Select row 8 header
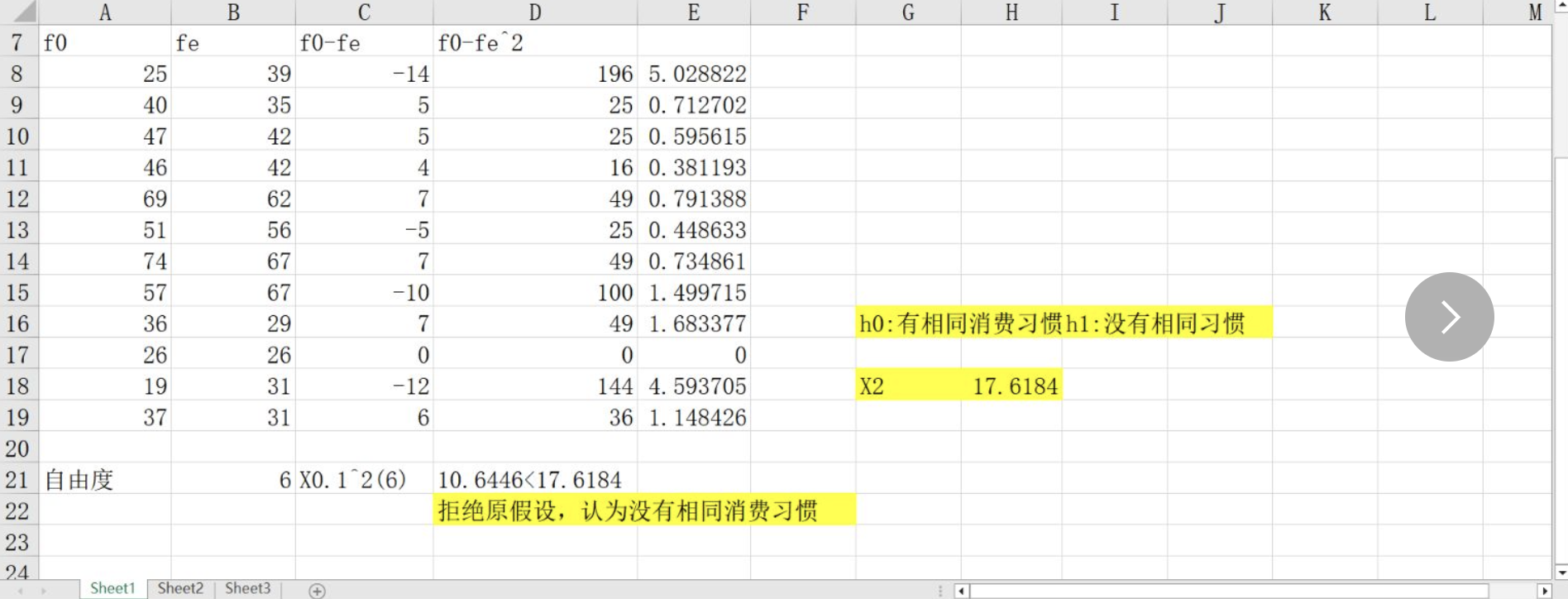This screenshot has height=599, width=1568. point(19,74)
